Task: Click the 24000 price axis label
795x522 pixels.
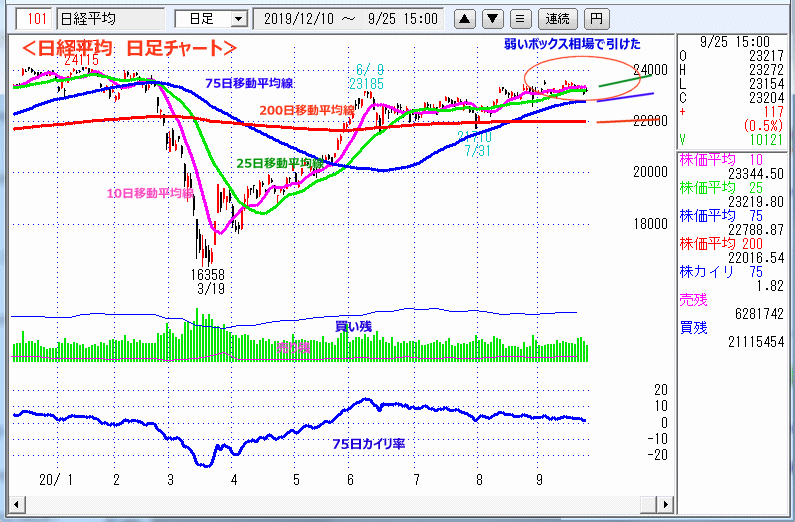Action: pyautogui.click(x=651, y=70)
